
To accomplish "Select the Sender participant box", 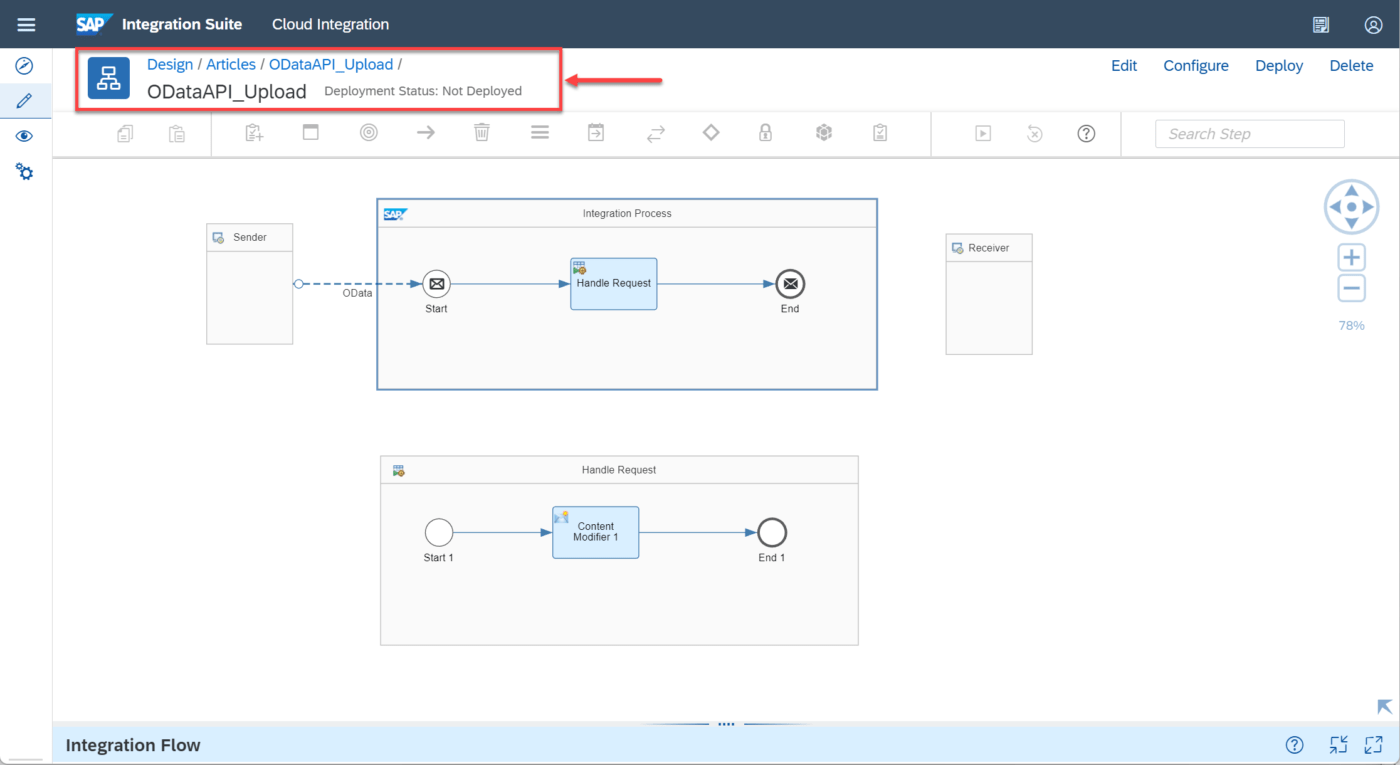I will (x=250, y=284).
